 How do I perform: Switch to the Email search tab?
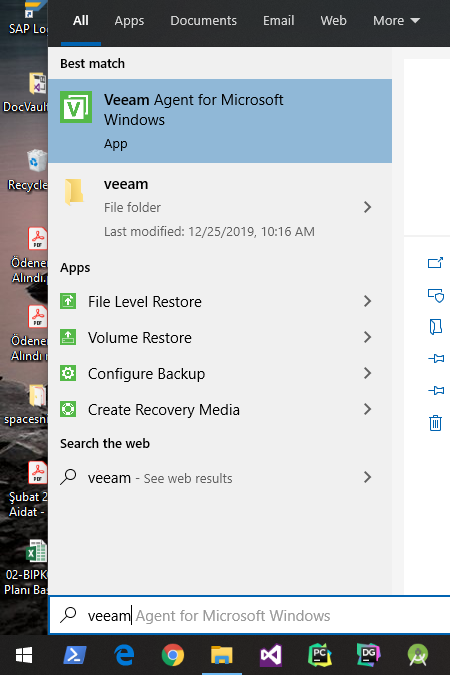tap(279, 20)
